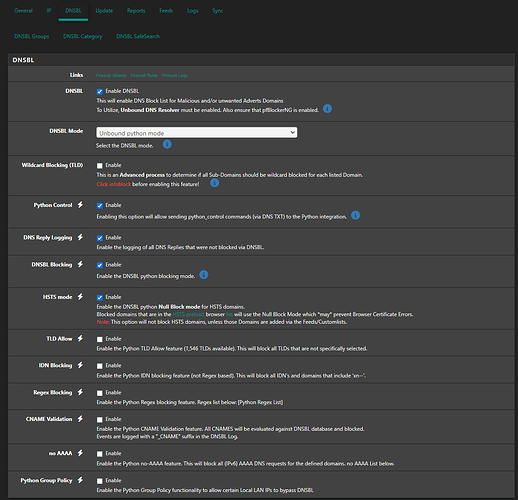Click info icon beside DNSBL python blocking mode
This screenshot has height=500, width=518.
204,275
